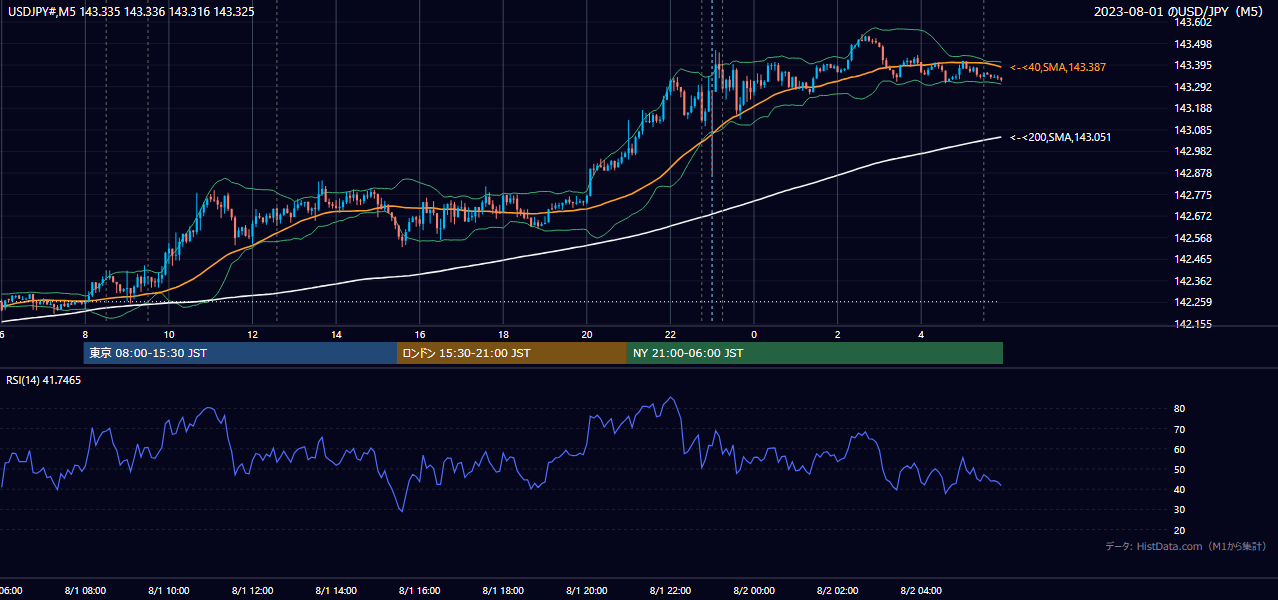Click the RSI(14) 41.7465 indicator label
The width and height of the screenshot is (1278, 600).
click(44, 380)
